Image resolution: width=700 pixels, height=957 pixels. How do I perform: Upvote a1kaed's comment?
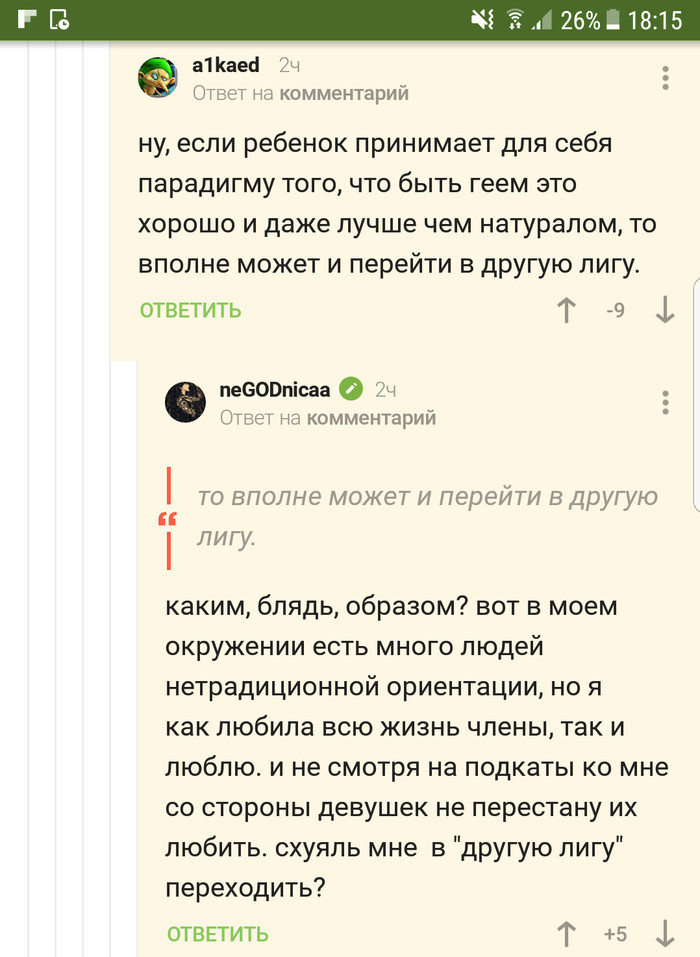567,310
